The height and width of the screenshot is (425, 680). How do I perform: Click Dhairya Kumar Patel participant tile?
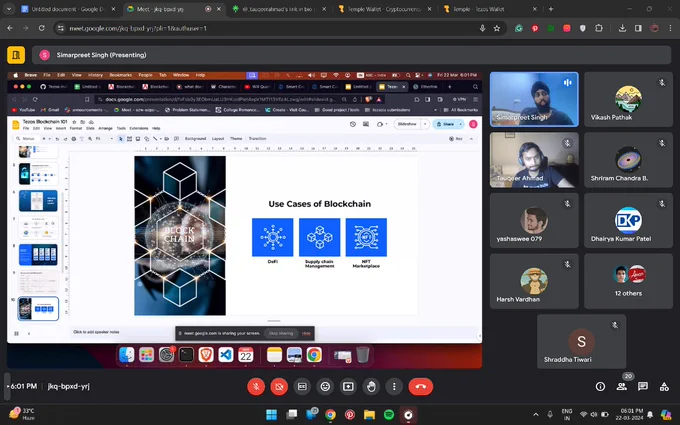tap(628, 220)
